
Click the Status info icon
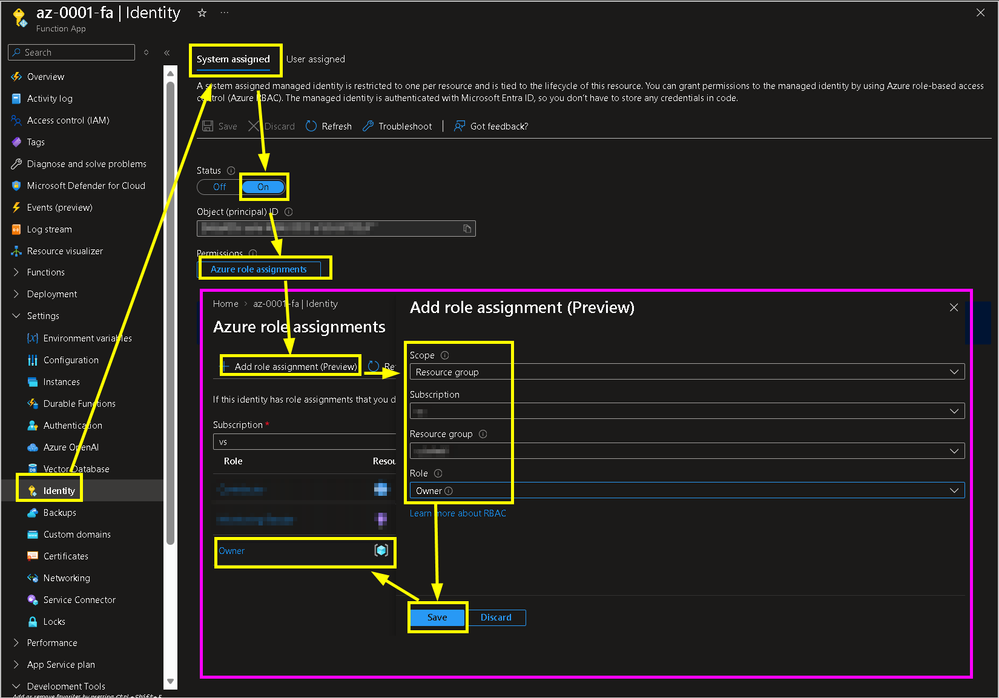pyautogui.click(x=231, y=171)
